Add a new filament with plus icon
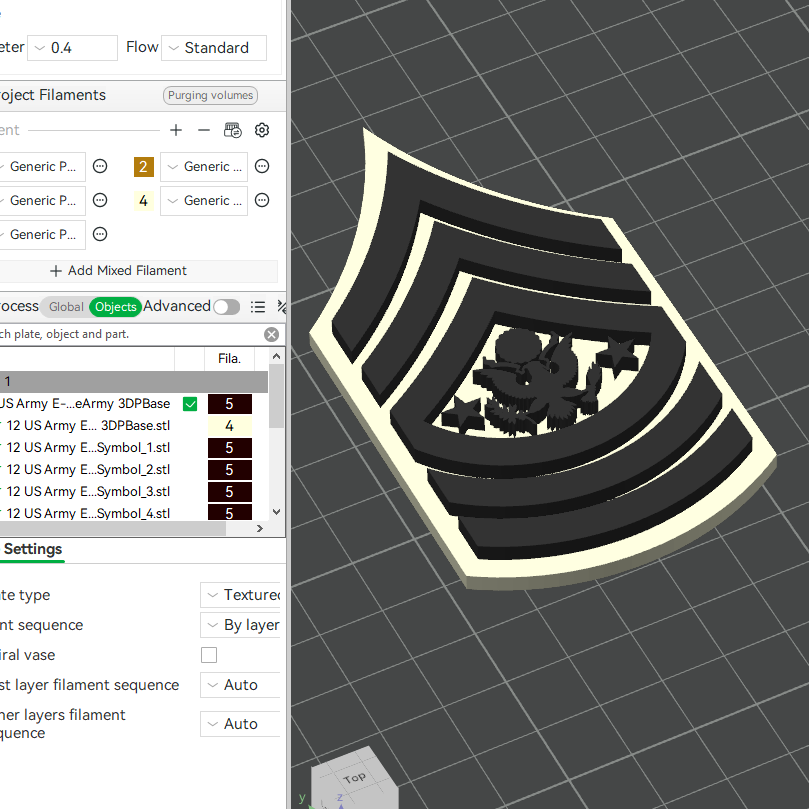 pos(175,130)
